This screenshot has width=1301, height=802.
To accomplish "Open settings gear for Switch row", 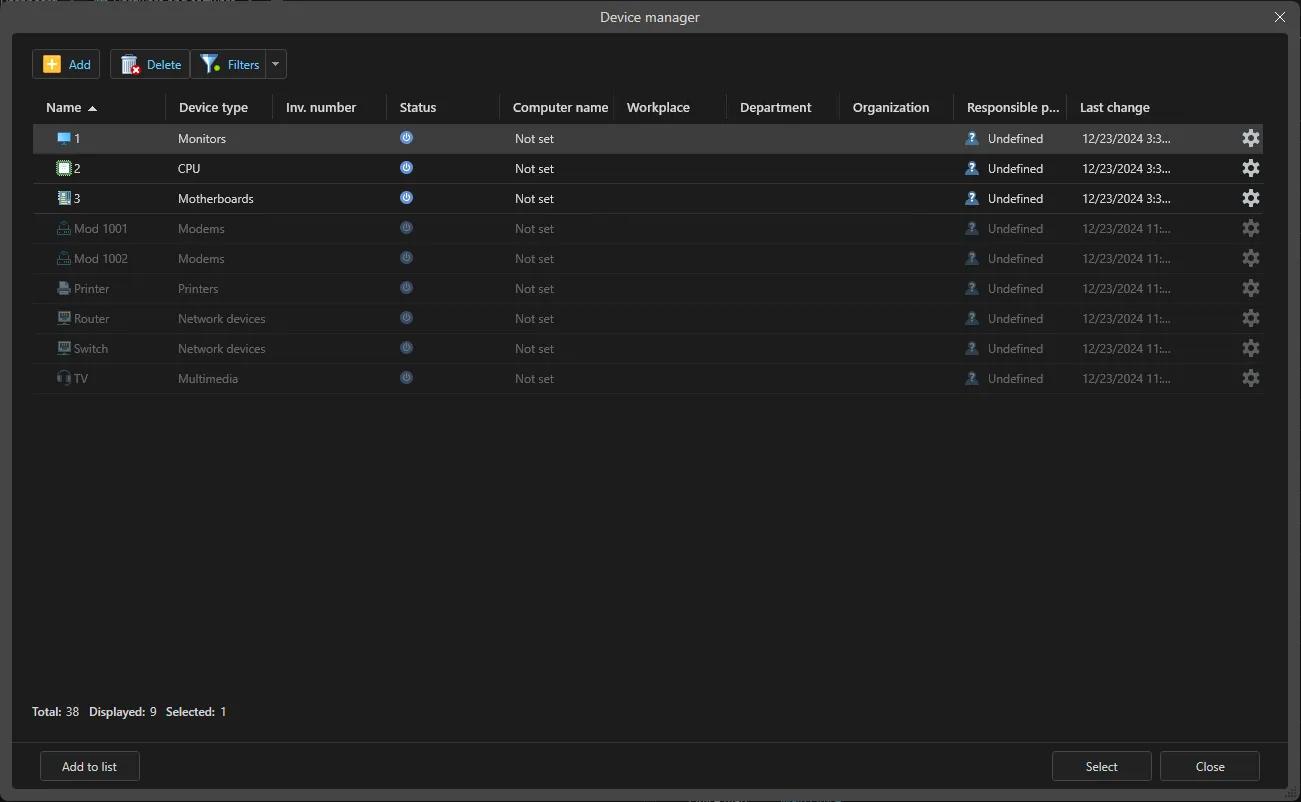I will (x=1250, y=348).
